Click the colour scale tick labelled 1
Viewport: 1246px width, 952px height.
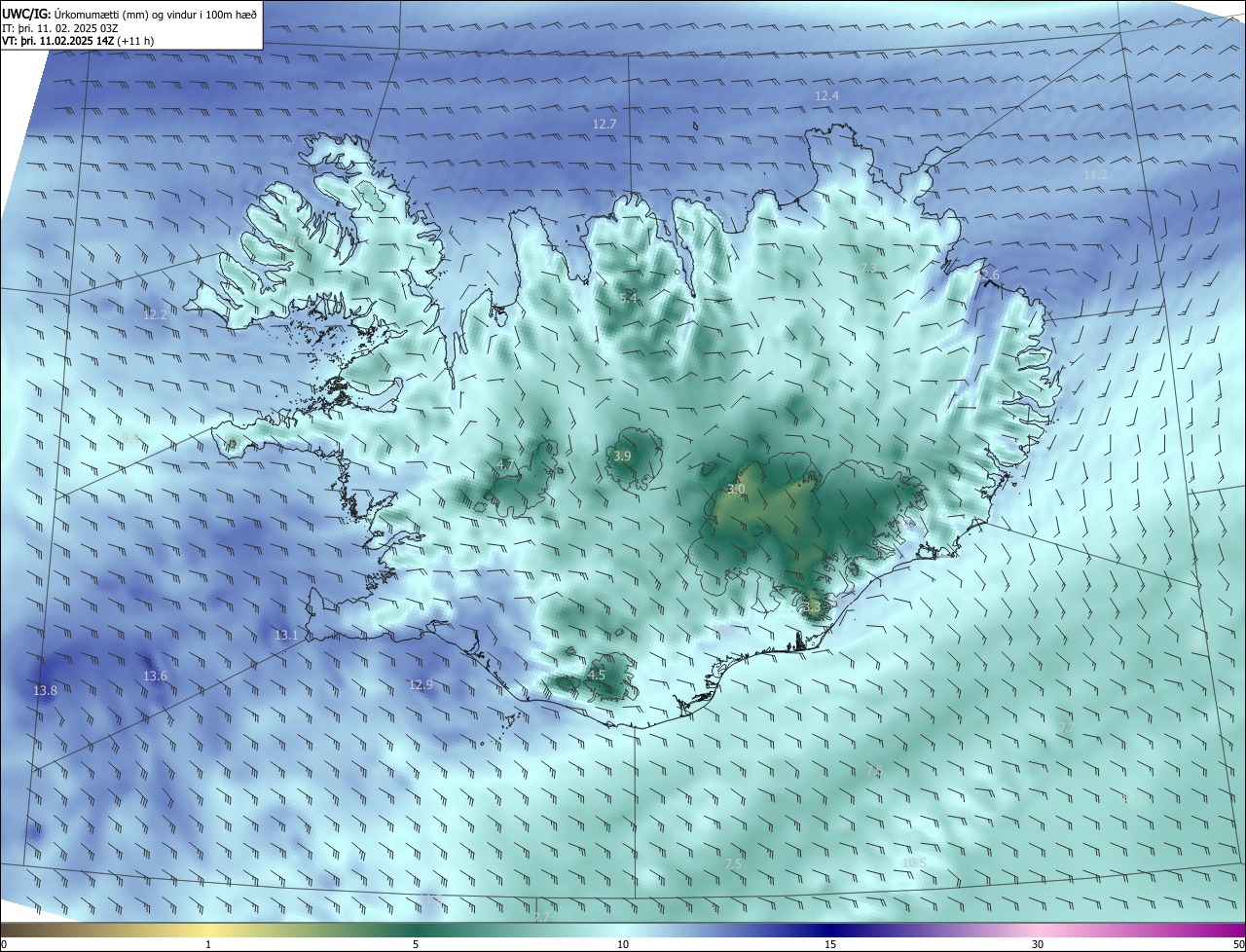point(208,944)
